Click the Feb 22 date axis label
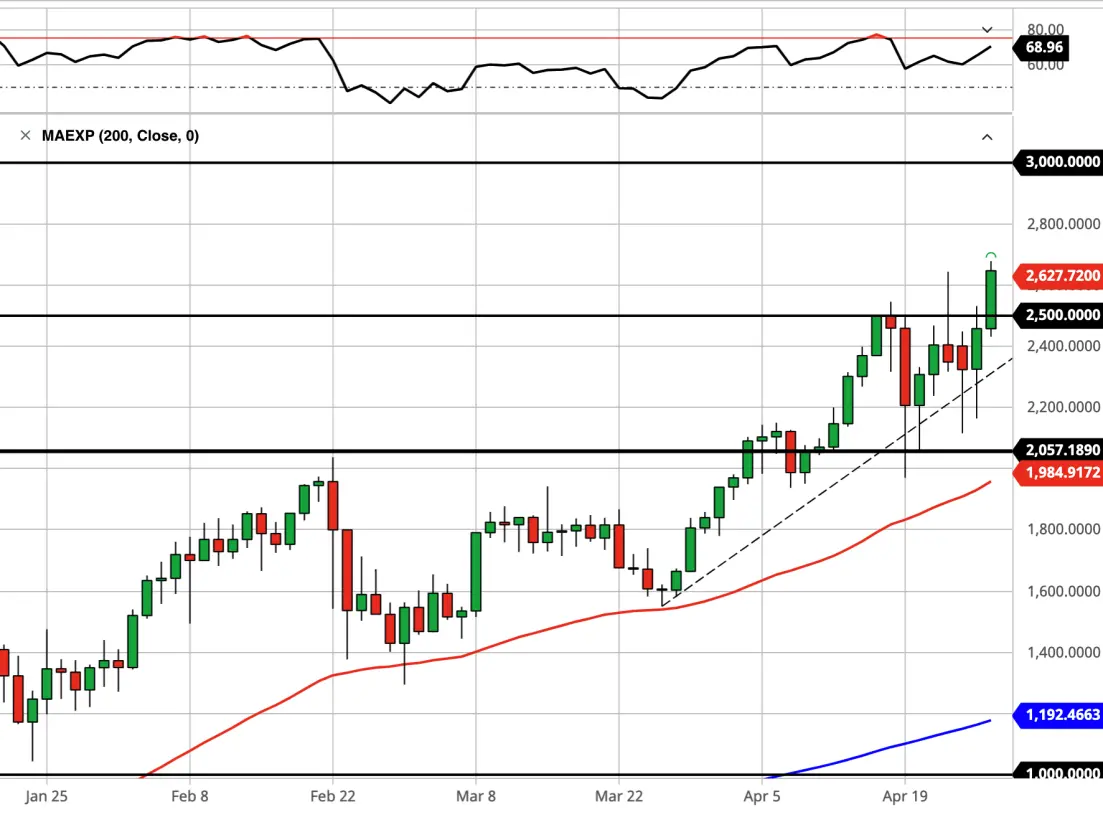Image resolution: width=1103 pixels, height=817 pixels. 333,797
